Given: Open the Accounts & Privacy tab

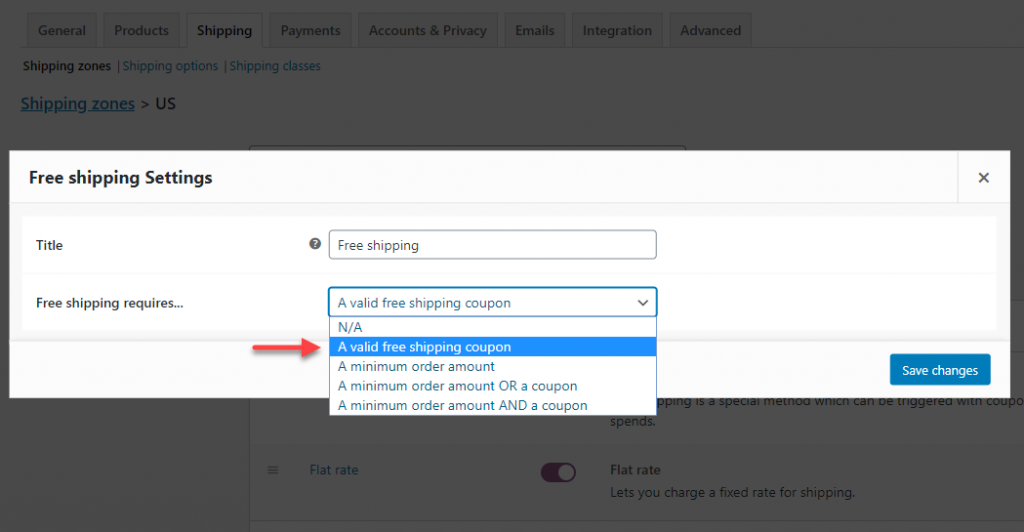Looking at the screenshot, I should click(x=427, y=31).
